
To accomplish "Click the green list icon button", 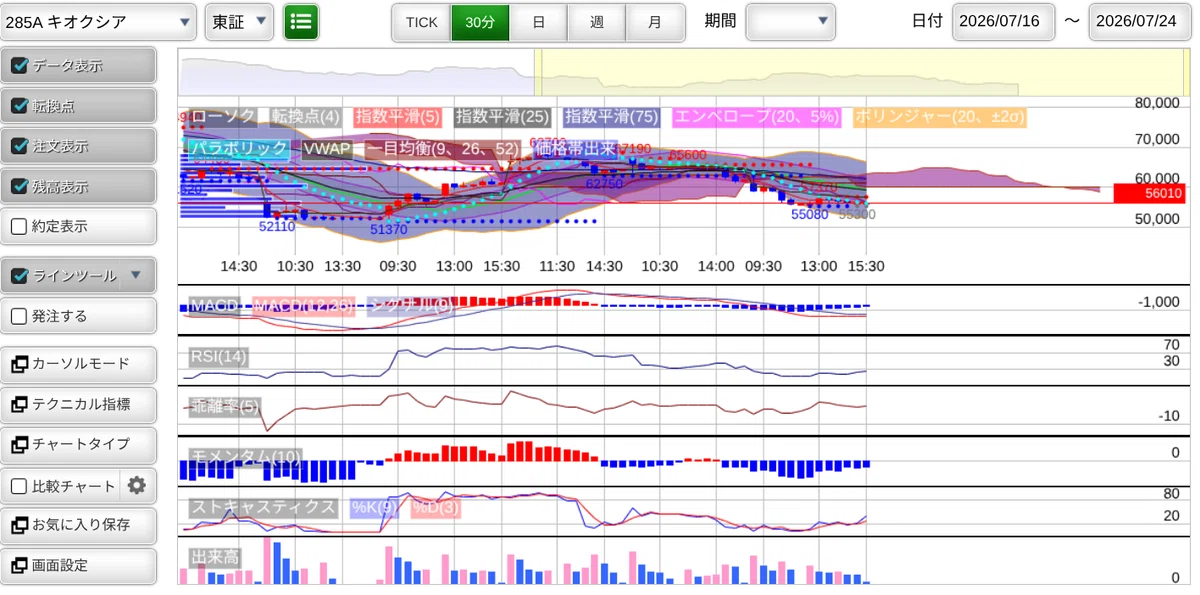I will pos(301,21).
